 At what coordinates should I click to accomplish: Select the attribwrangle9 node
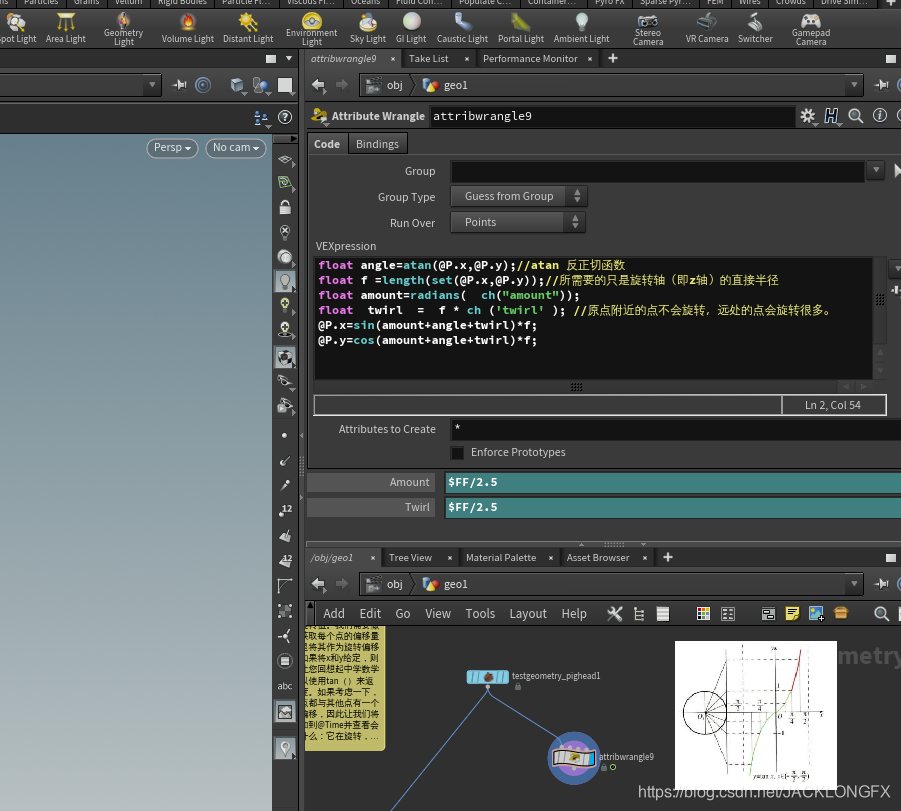point(573,758)
